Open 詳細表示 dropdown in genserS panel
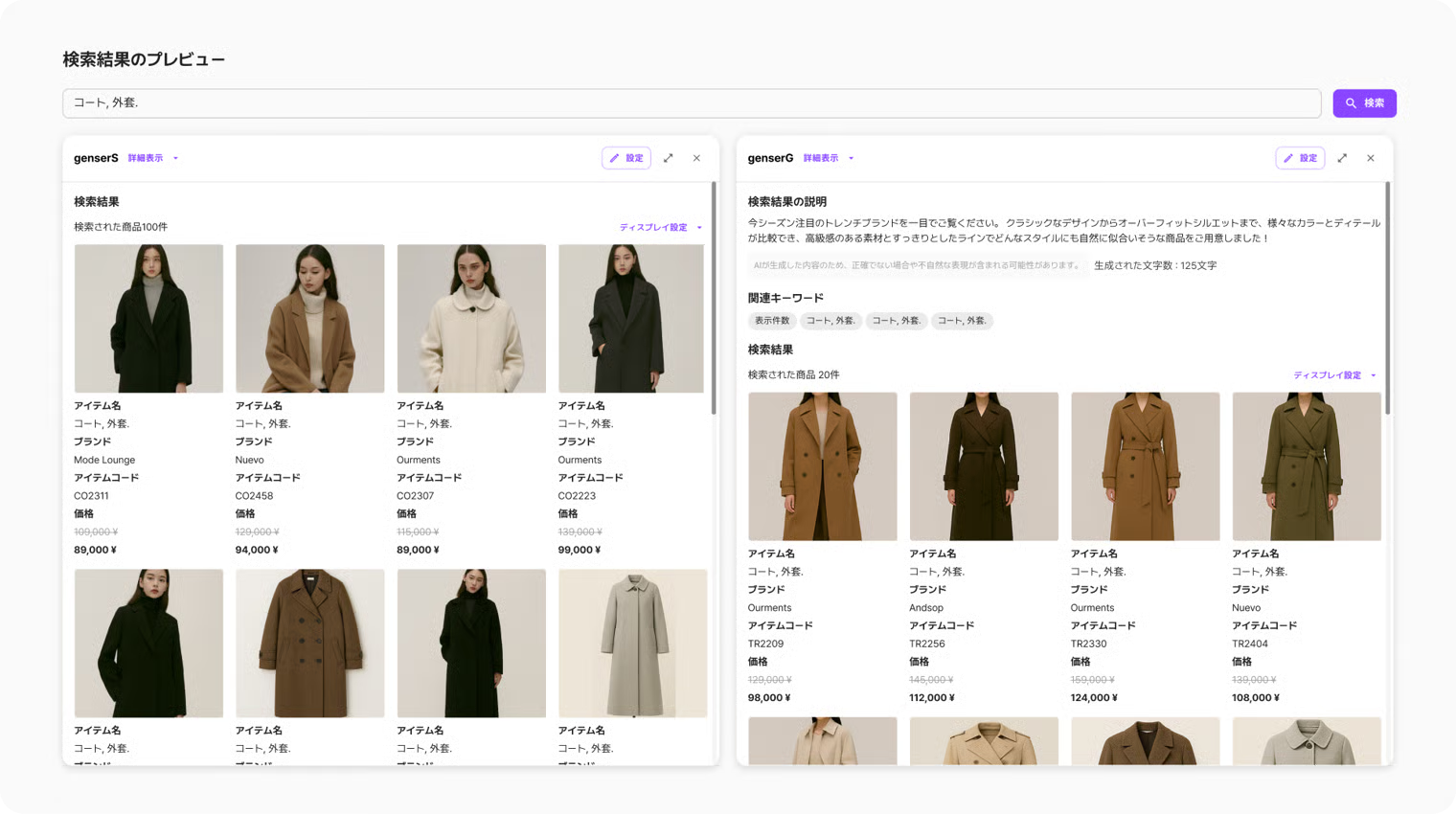Screen dimensions: 1456x814 pos(152,158)
